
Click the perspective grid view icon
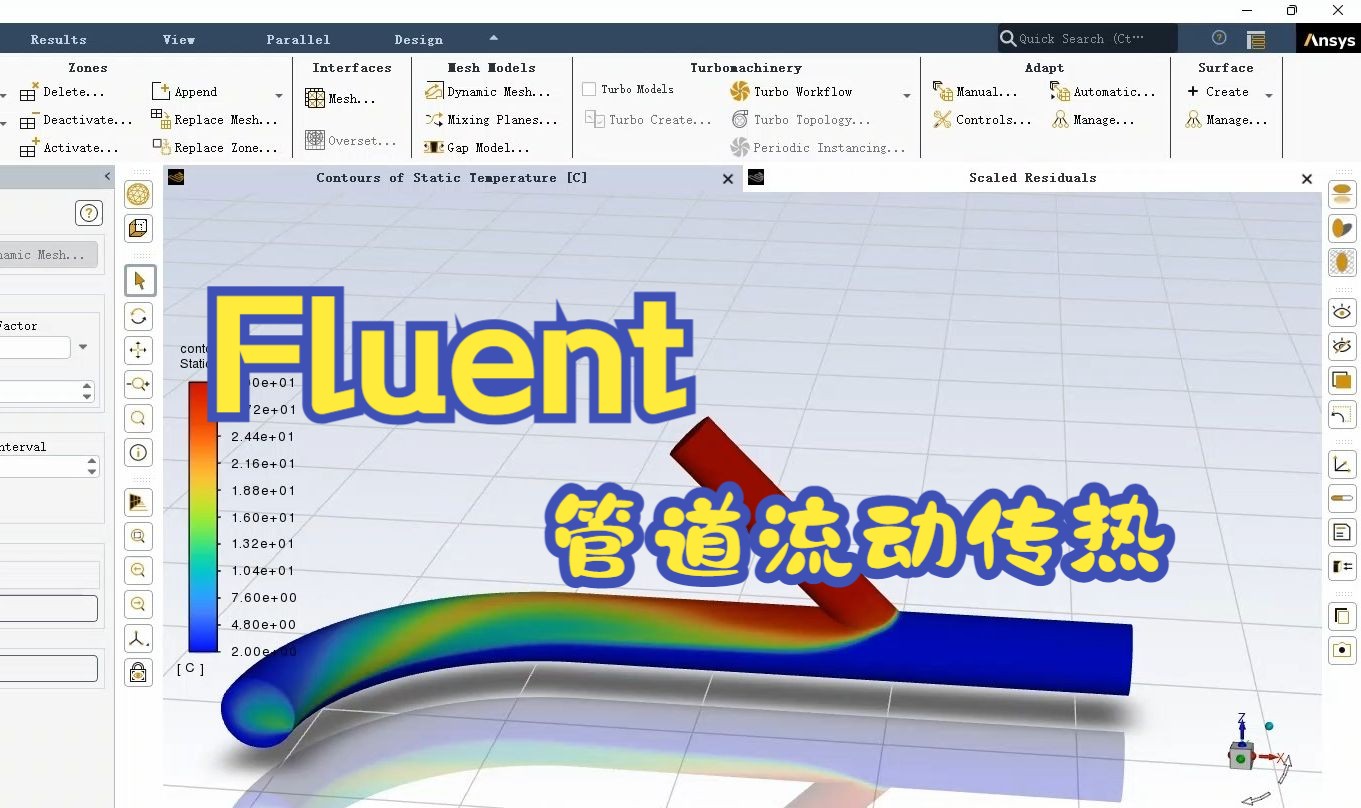[x=139, y=502]
